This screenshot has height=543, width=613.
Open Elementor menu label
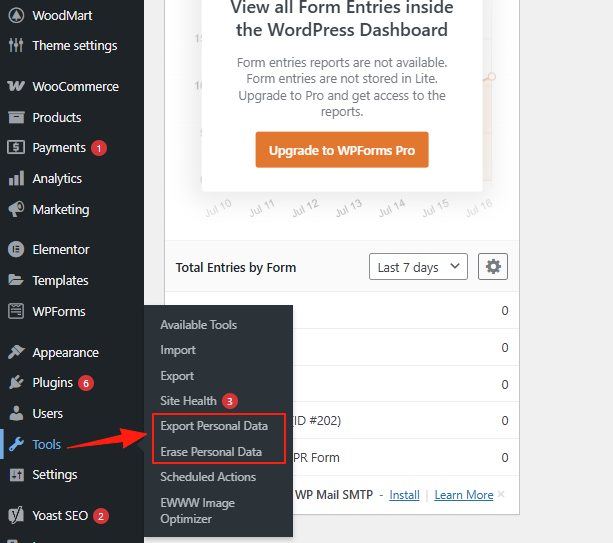coord(61,249)
